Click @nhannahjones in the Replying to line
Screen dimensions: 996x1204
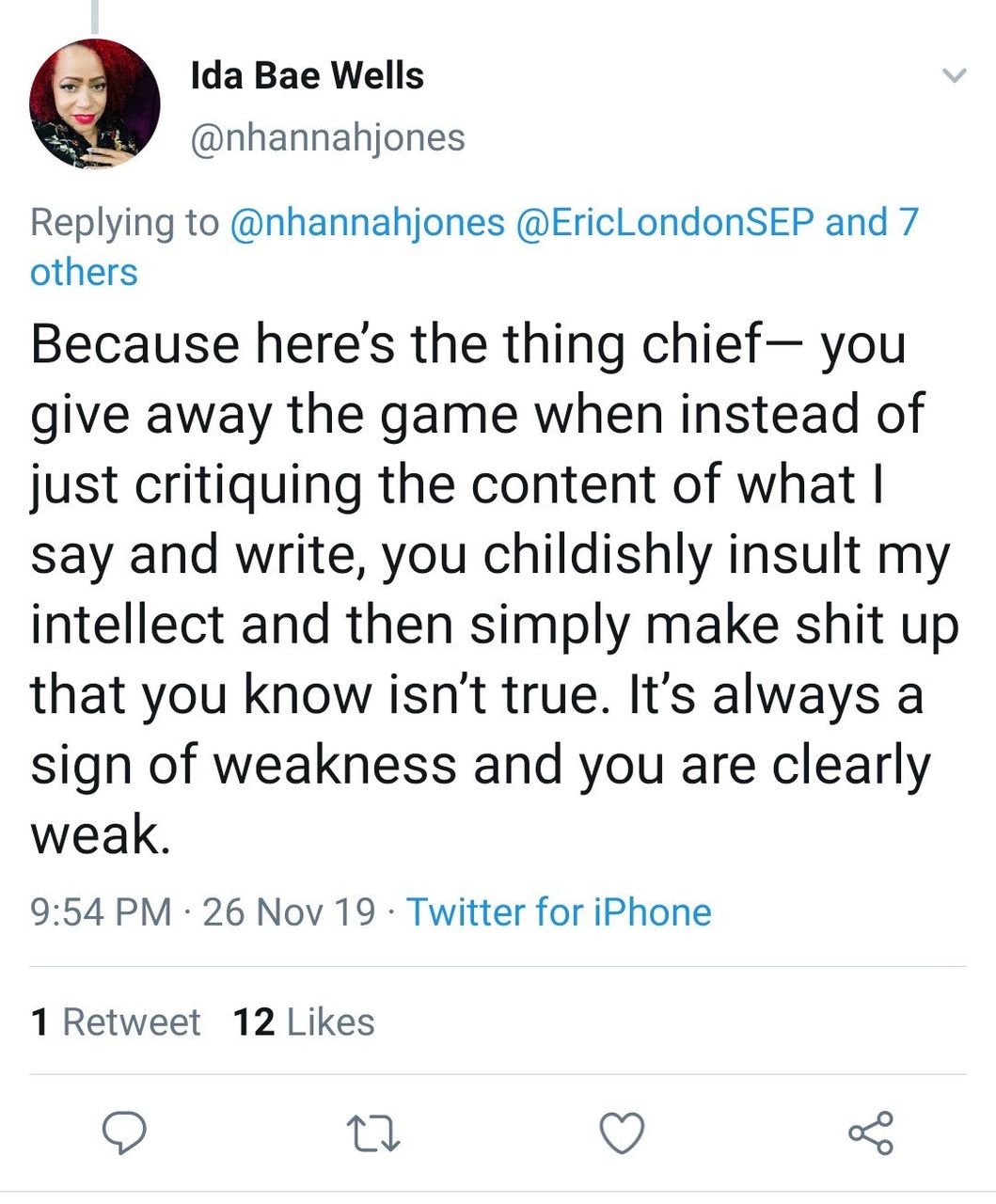pyautogui.click(x=367, y=222)
